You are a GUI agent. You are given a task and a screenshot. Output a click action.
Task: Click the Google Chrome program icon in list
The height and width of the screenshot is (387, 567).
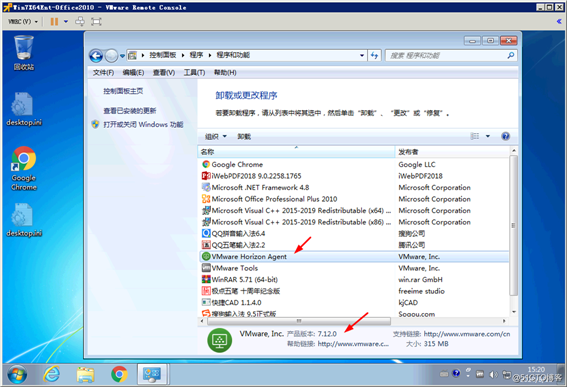pos(206,165)
